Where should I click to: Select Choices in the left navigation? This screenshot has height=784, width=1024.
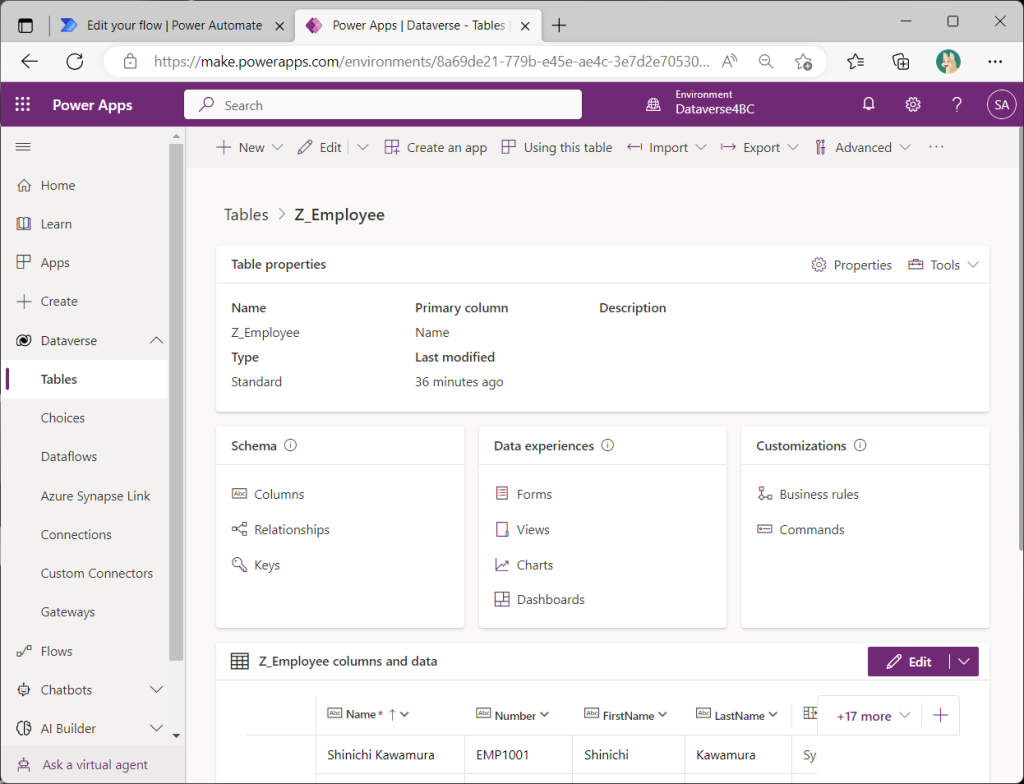(63, 418)
